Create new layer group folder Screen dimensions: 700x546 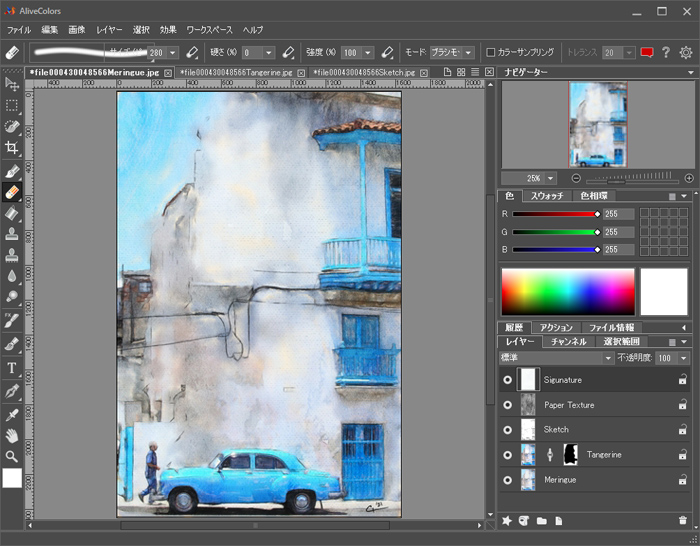(542, 521)
